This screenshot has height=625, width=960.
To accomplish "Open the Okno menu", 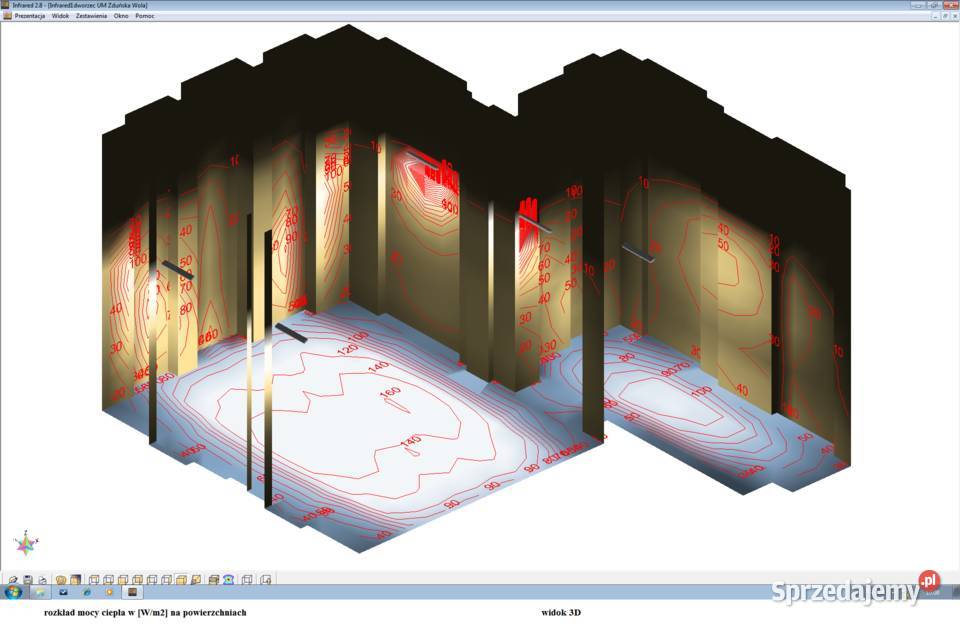I will click(x=122, y=16).
